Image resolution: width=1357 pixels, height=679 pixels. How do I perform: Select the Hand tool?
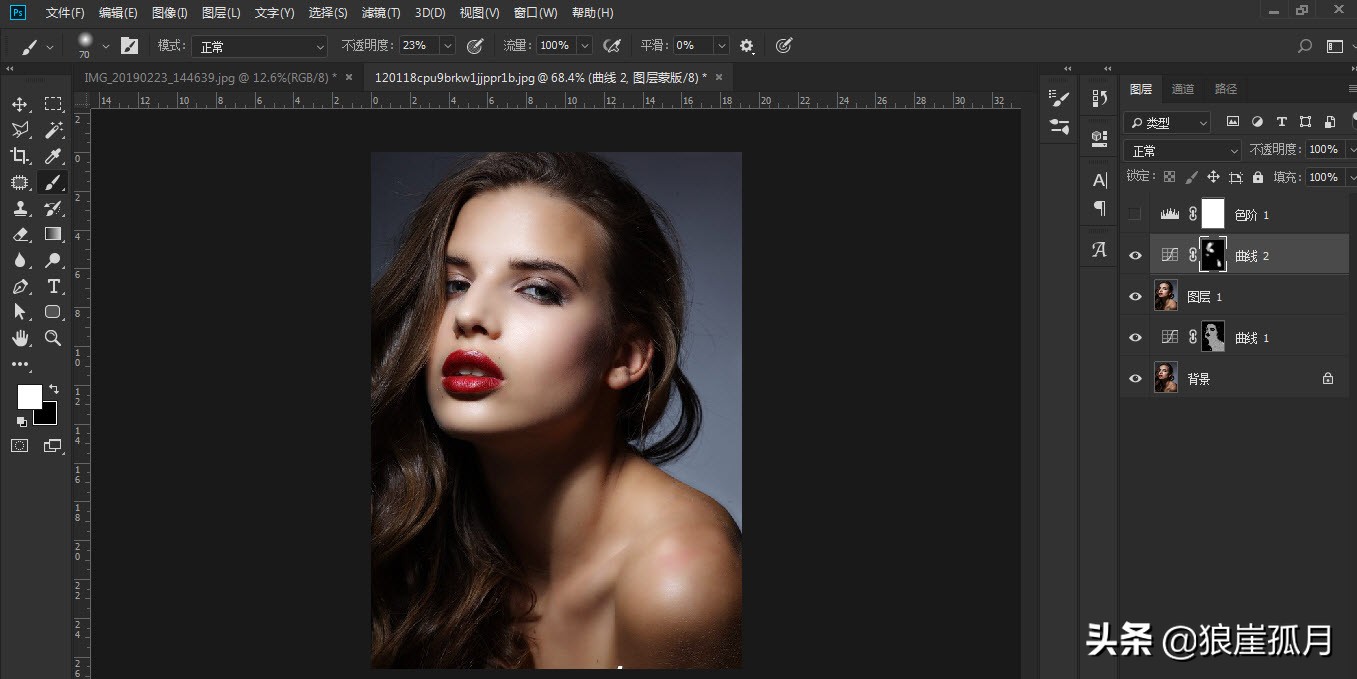click(x=20, y=338)
